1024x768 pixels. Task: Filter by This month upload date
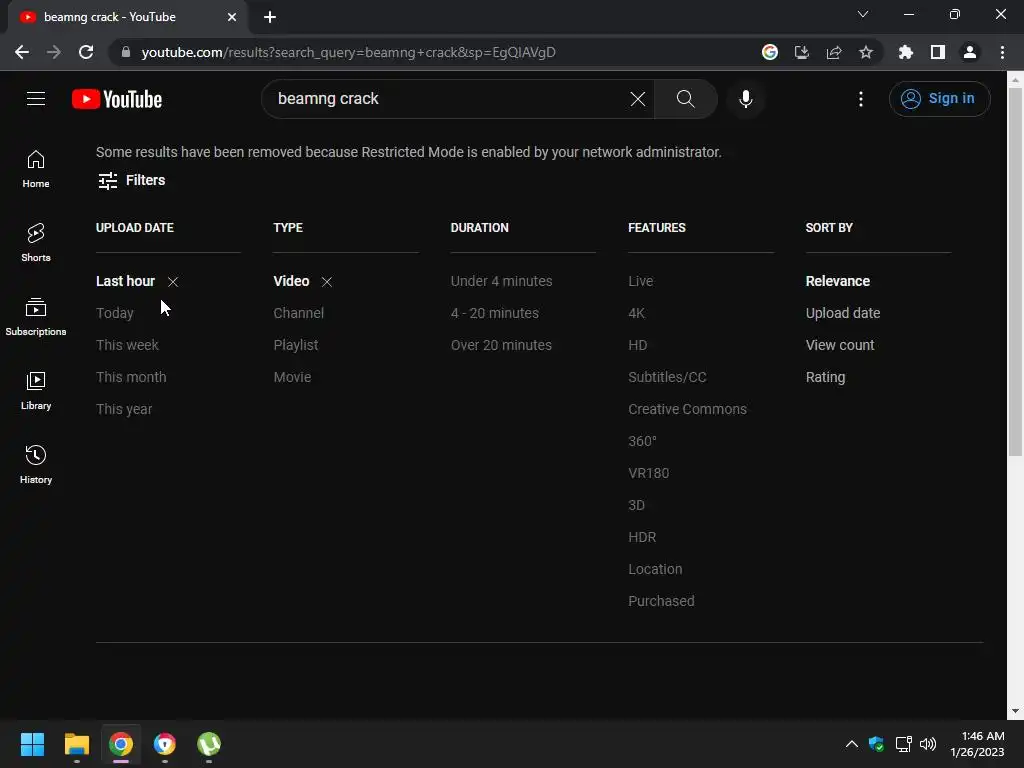point(131,377)
